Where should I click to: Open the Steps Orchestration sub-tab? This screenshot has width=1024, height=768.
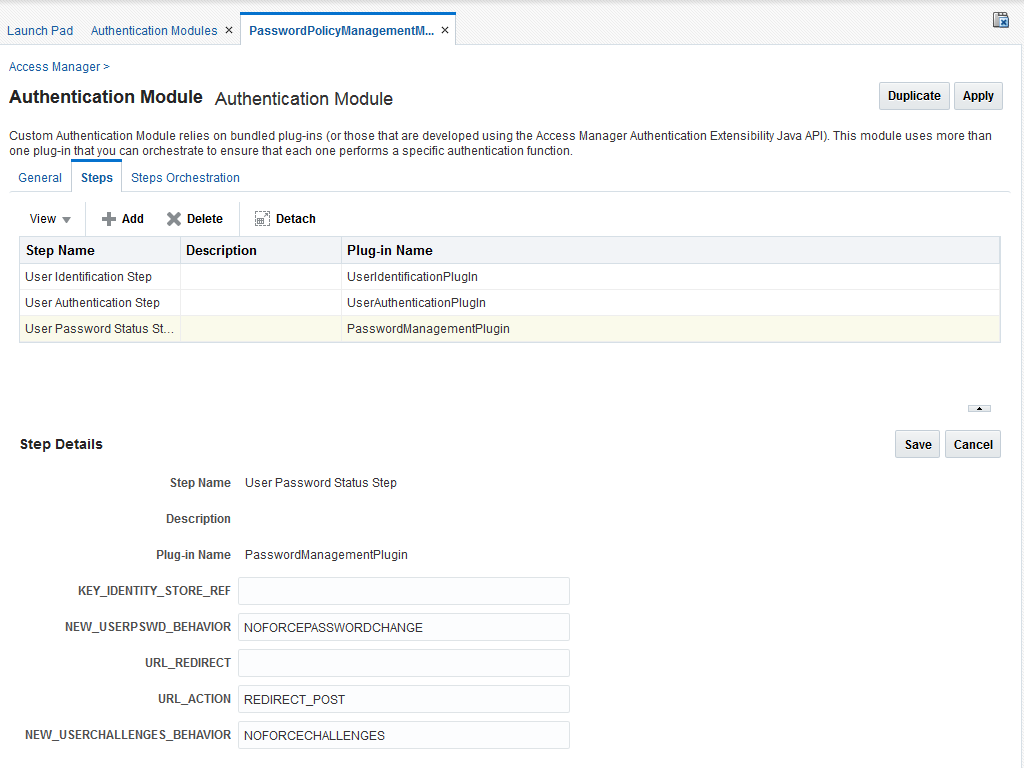[x=185, y=178]
